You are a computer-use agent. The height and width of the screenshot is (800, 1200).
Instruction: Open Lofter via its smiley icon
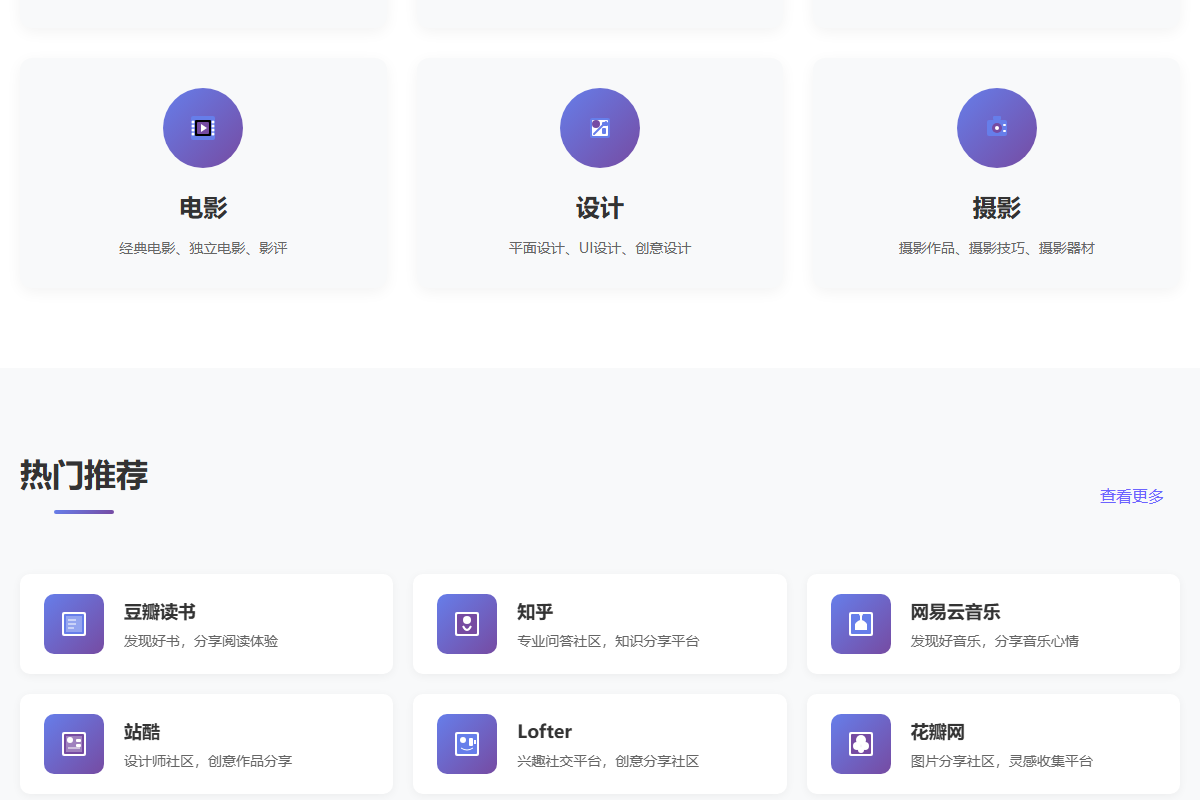point(466,743)
